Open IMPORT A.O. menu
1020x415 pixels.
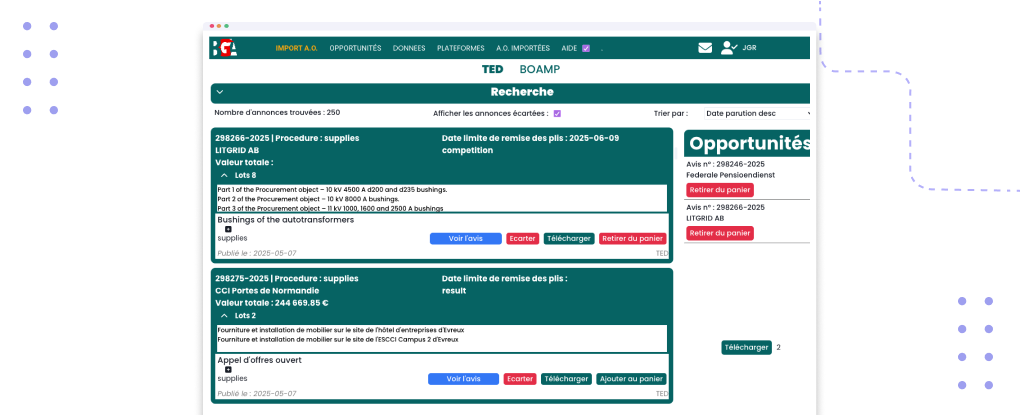click(297, 48)
